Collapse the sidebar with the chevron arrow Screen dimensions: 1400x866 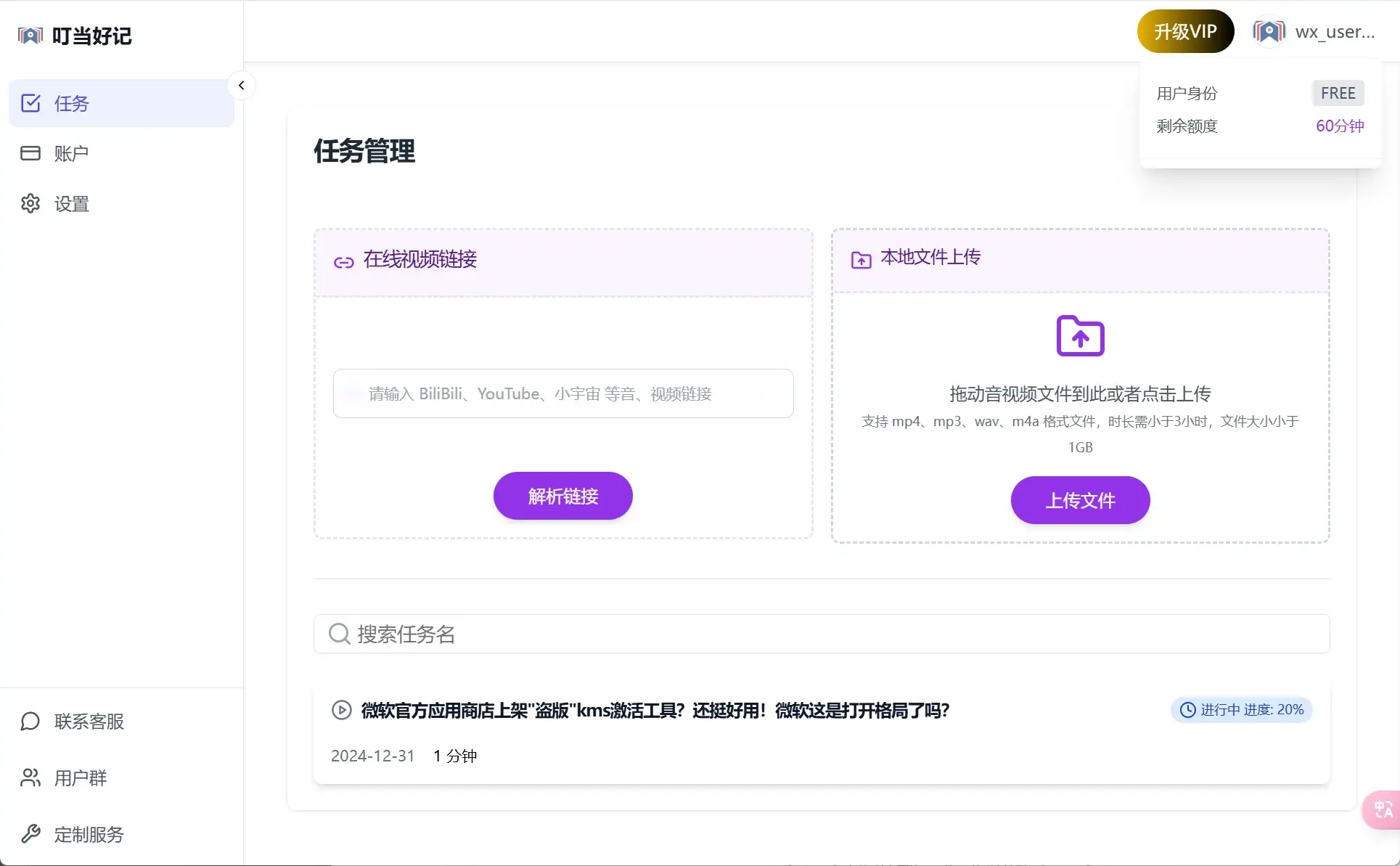coord(241,86)
